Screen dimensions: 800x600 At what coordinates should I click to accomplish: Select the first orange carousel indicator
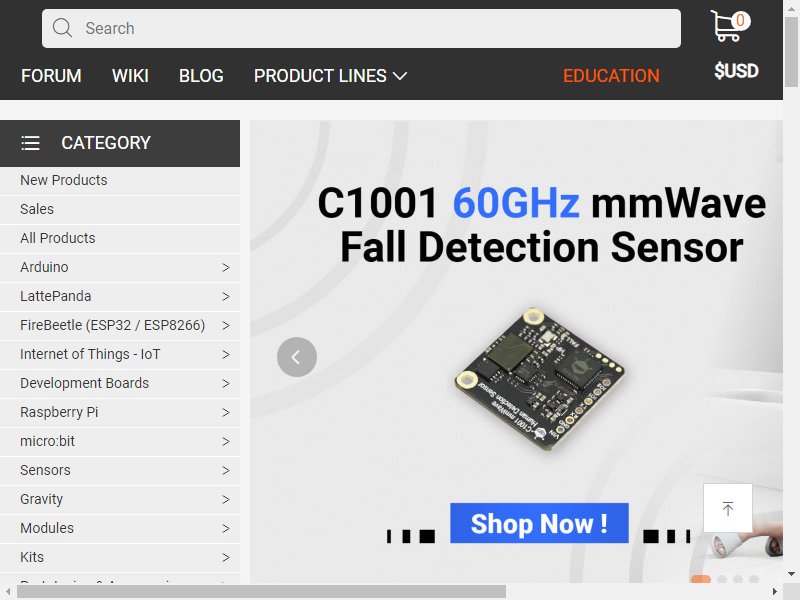point(701,579)
